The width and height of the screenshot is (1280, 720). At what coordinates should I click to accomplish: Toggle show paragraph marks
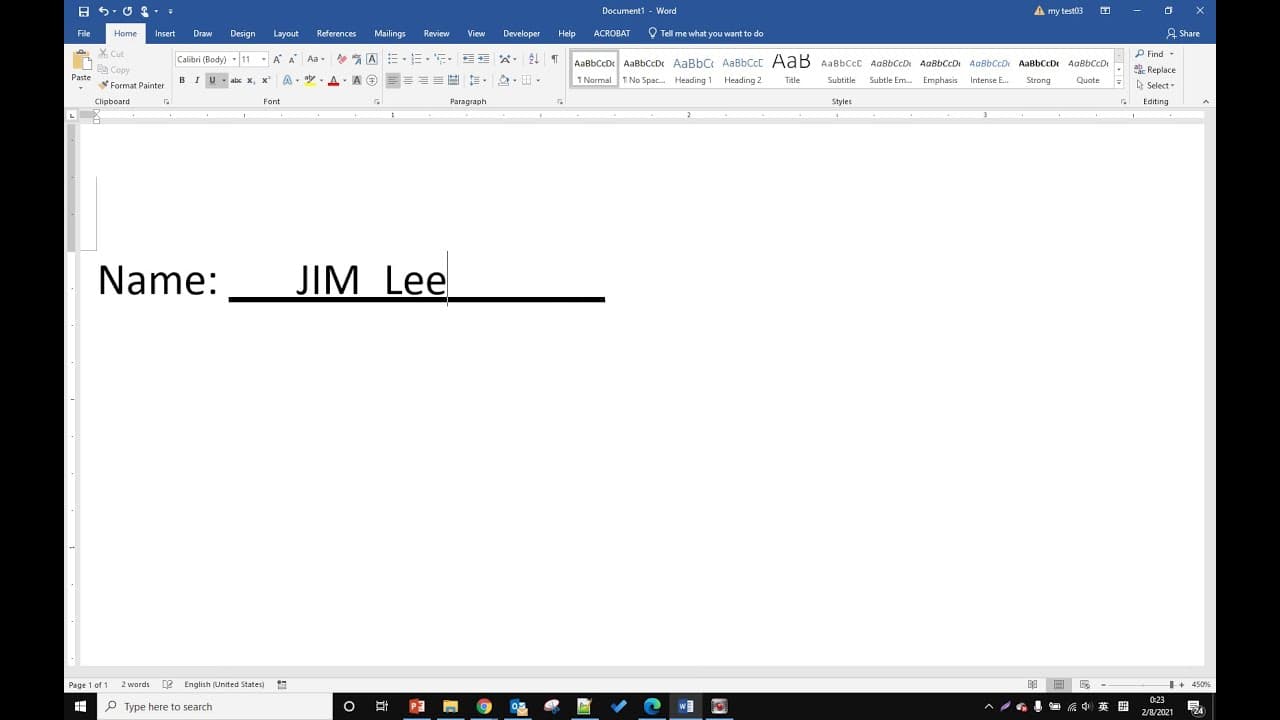click(554, 59)
